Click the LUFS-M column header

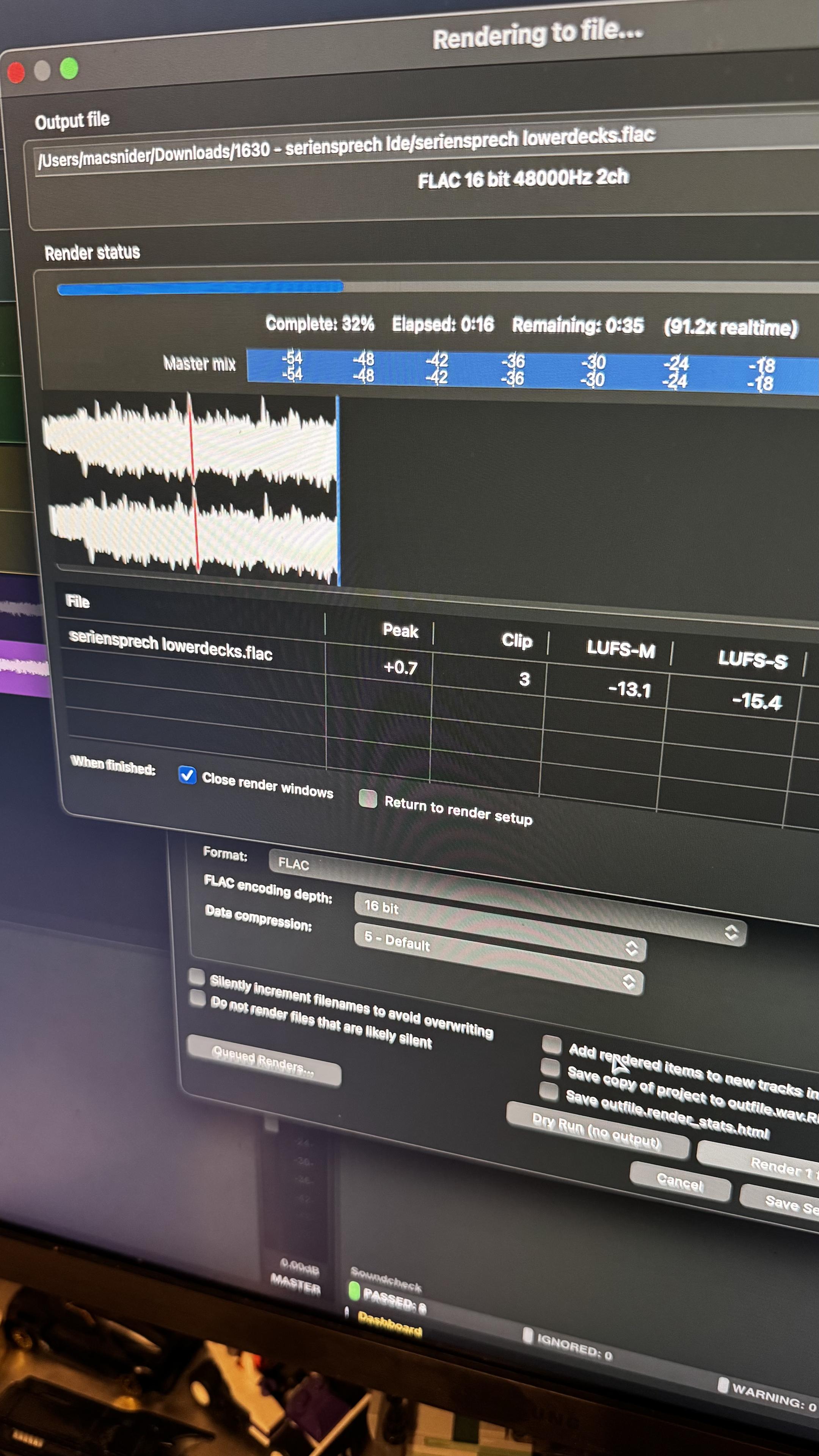point(621,649)
